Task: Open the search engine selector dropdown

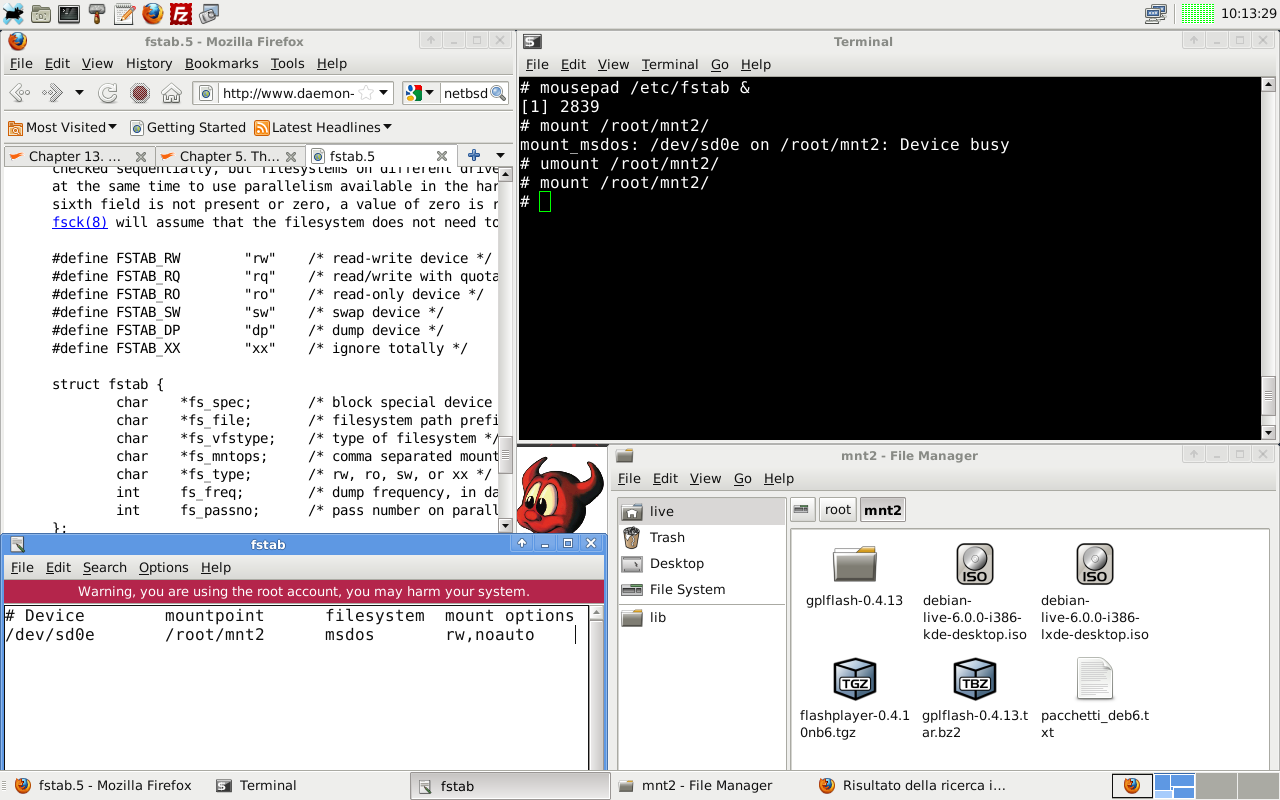Action: (x=421, y=93)
